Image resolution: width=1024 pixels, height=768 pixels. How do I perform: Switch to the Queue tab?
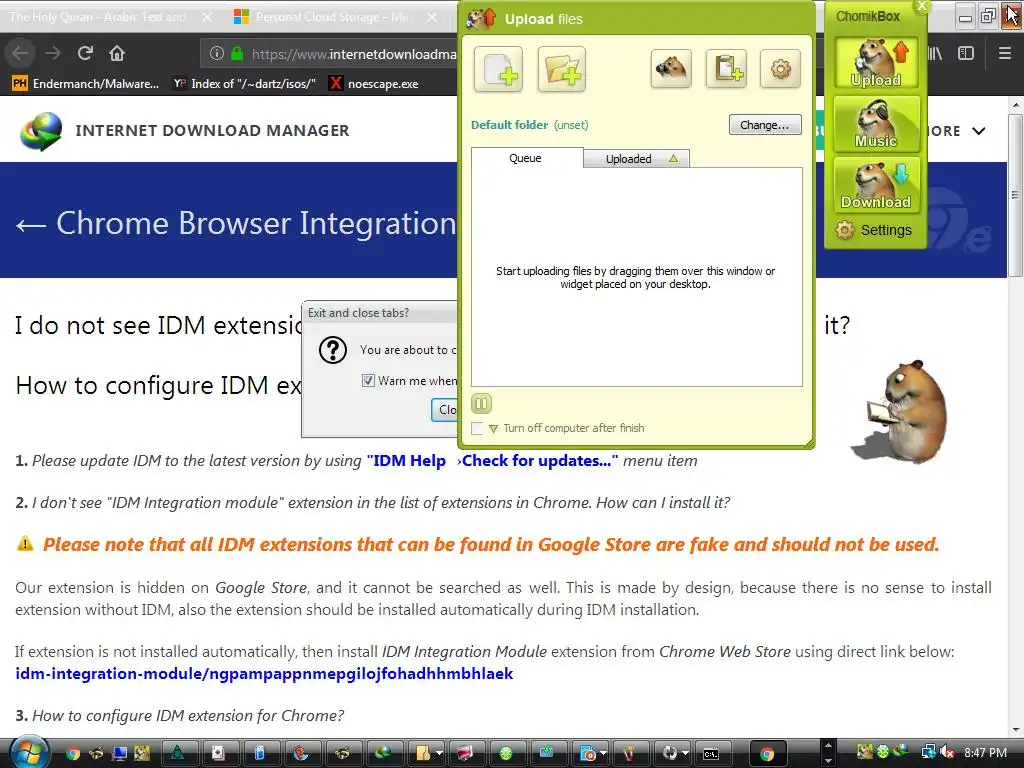526,158
